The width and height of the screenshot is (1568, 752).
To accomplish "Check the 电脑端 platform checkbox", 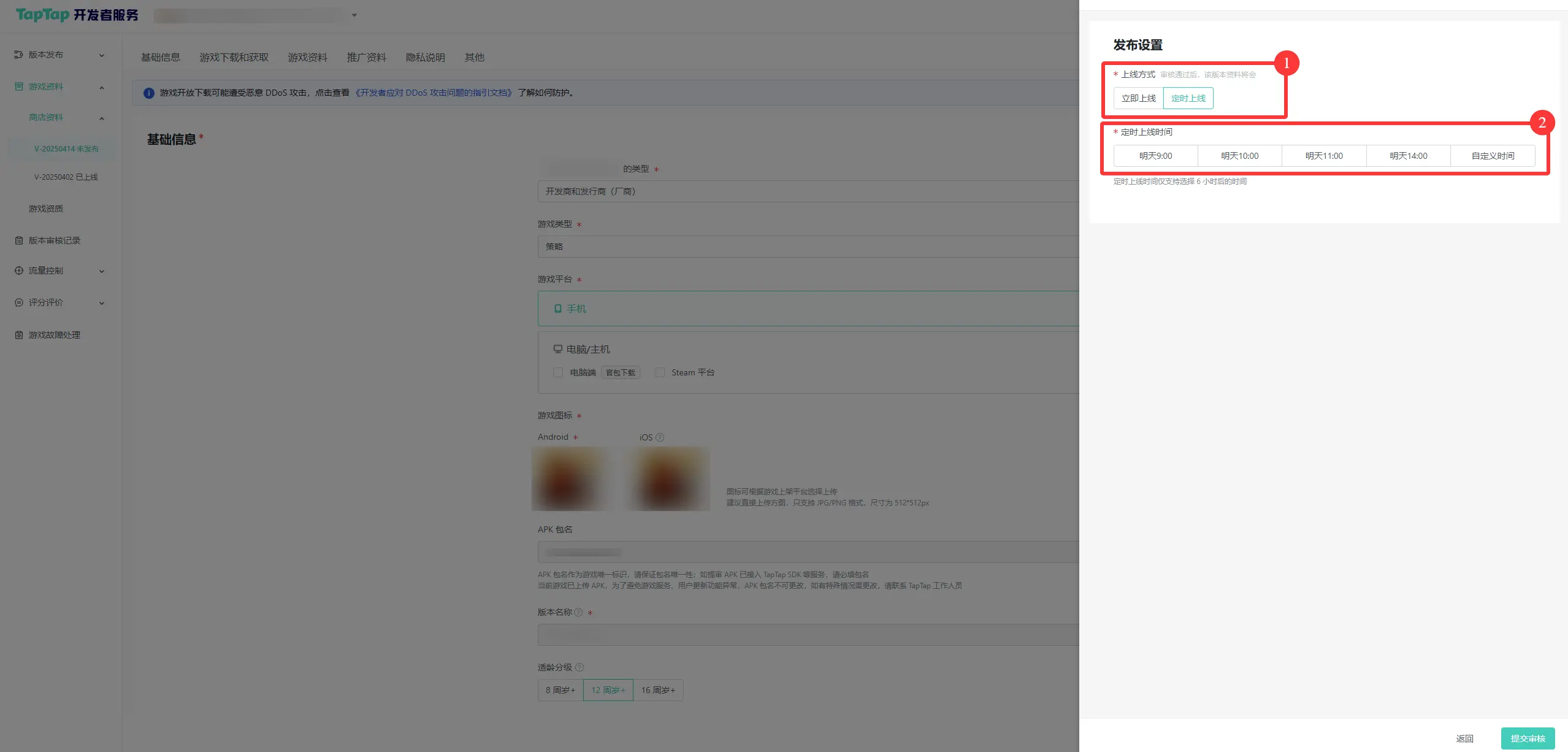I will pos(558,372).
